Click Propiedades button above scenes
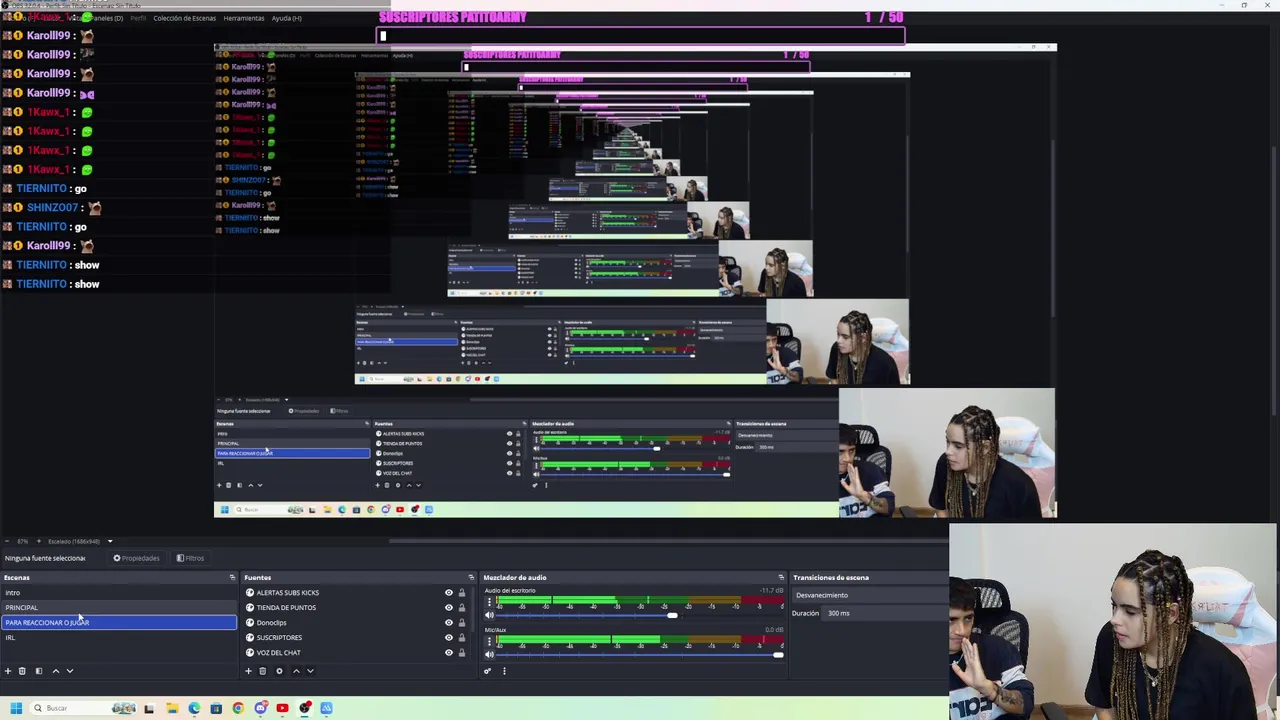1280x720 pixels. click(136, 558)
